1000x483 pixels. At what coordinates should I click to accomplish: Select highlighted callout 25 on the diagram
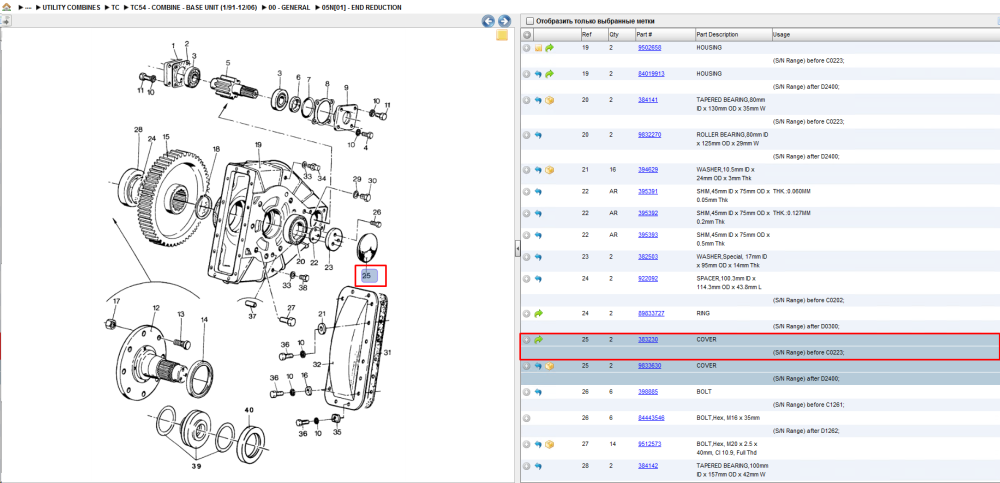coord(369,276)
